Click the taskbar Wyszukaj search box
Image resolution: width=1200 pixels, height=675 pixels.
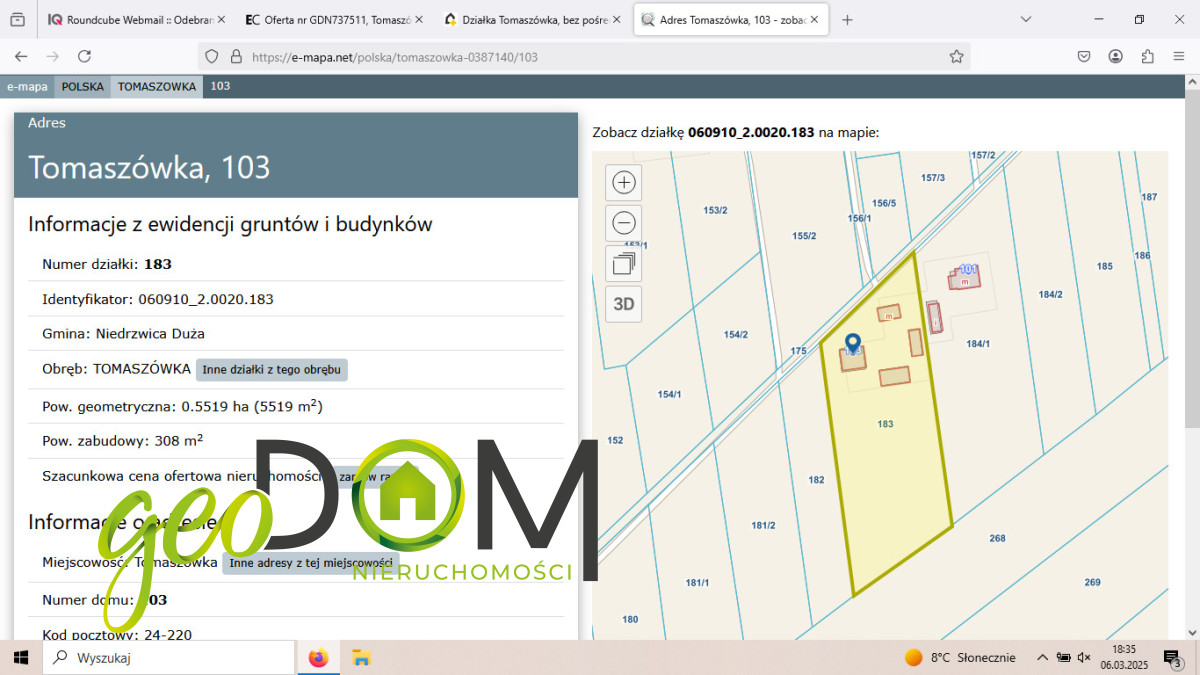[168, 657]
